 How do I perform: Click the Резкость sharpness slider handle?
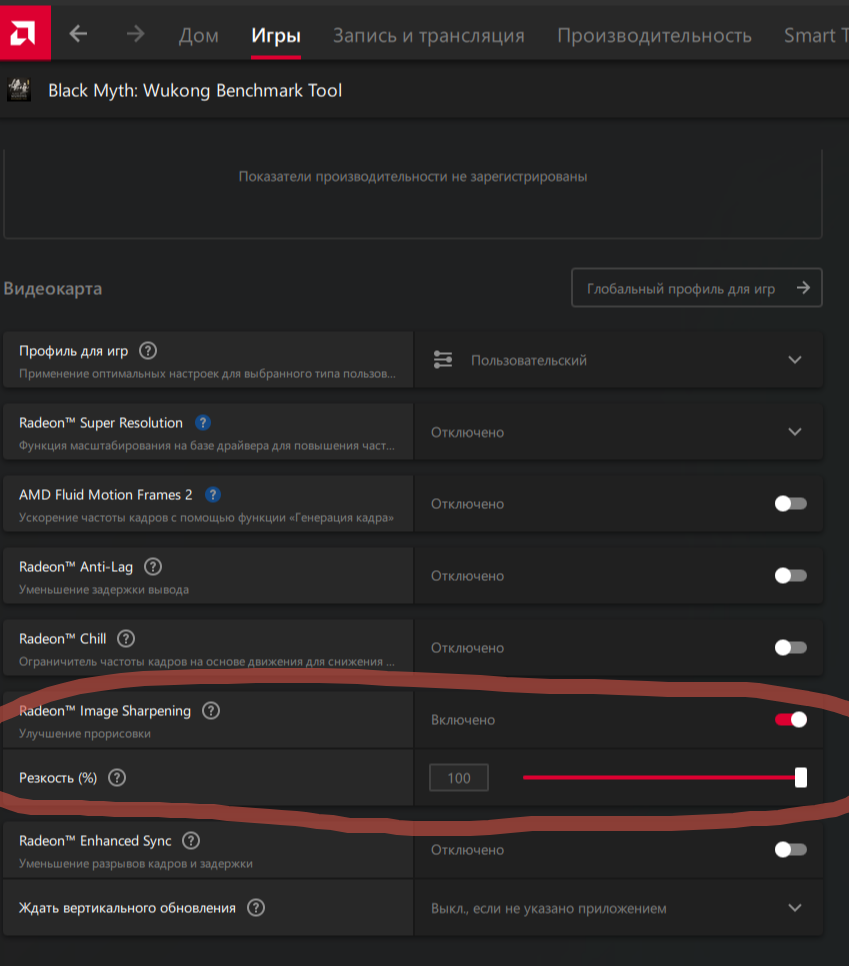click(x=801, y=777)
